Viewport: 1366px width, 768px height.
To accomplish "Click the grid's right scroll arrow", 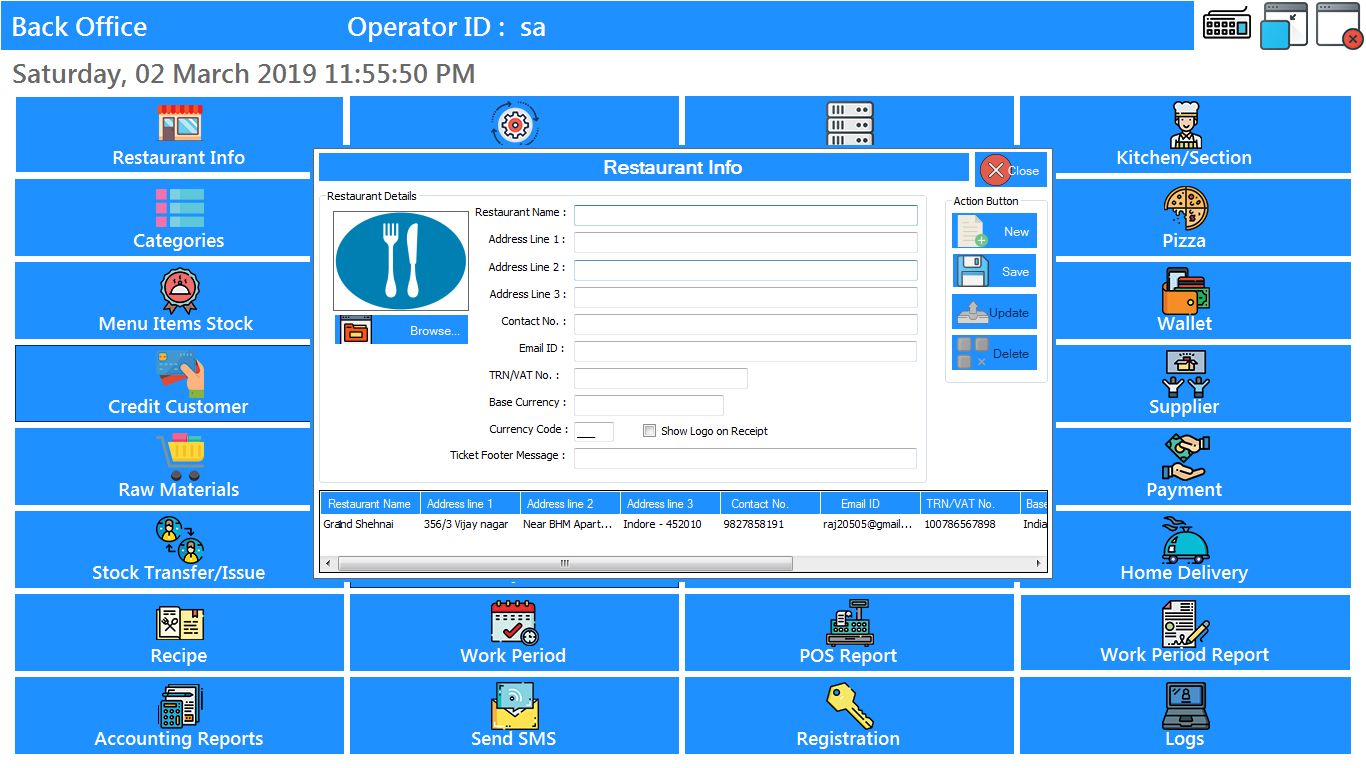I will [x=1039, y=564].
